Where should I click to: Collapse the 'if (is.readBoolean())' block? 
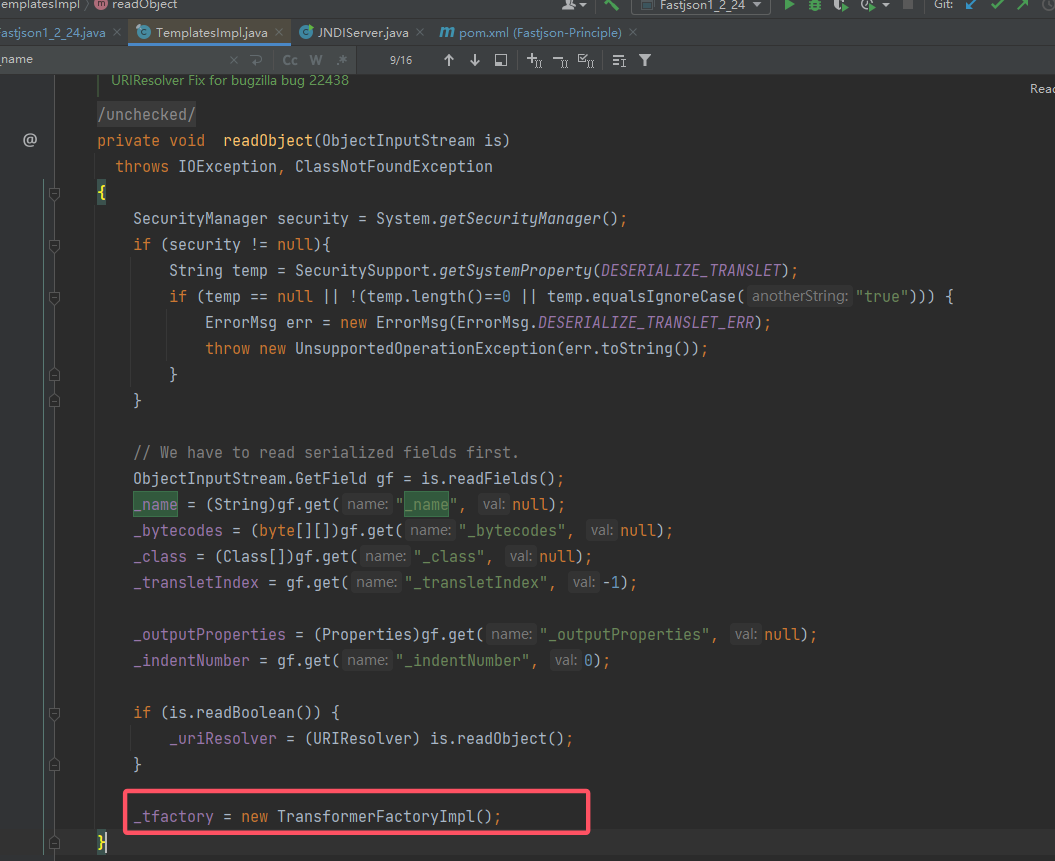(54, 713)
